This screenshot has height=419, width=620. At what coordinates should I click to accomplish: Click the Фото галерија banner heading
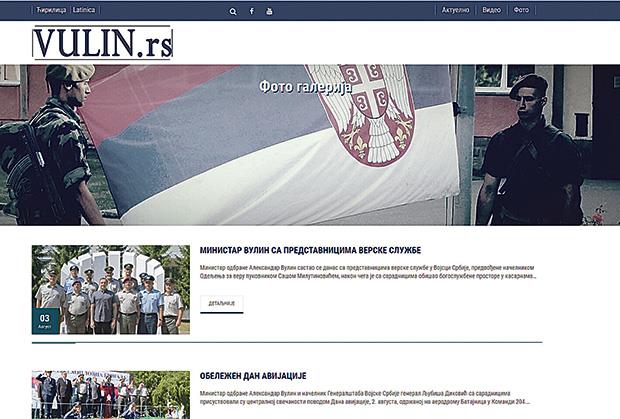point(305,87)
